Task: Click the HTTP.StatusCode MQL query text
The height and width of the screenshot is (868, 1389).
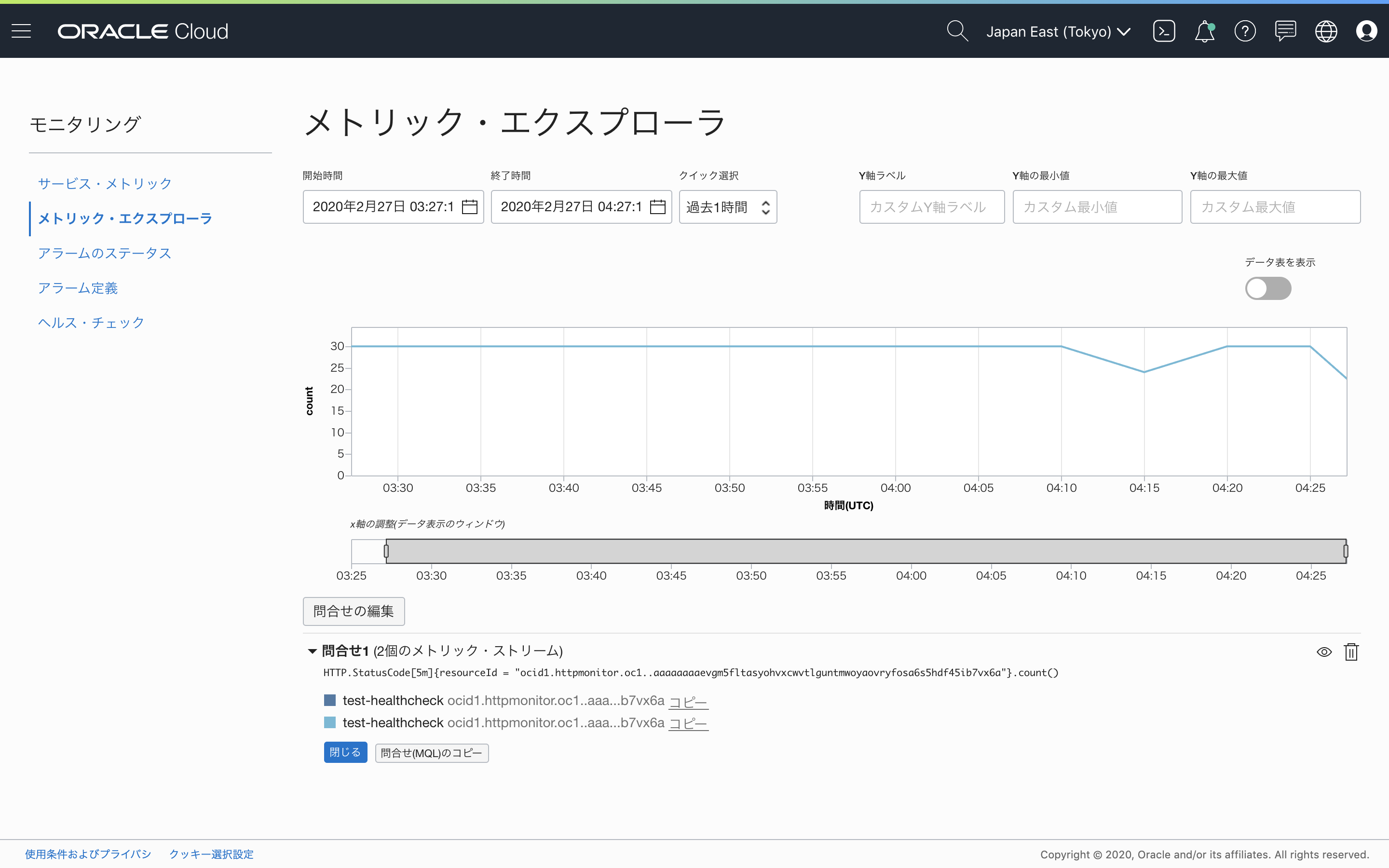Action: point(691,672)
